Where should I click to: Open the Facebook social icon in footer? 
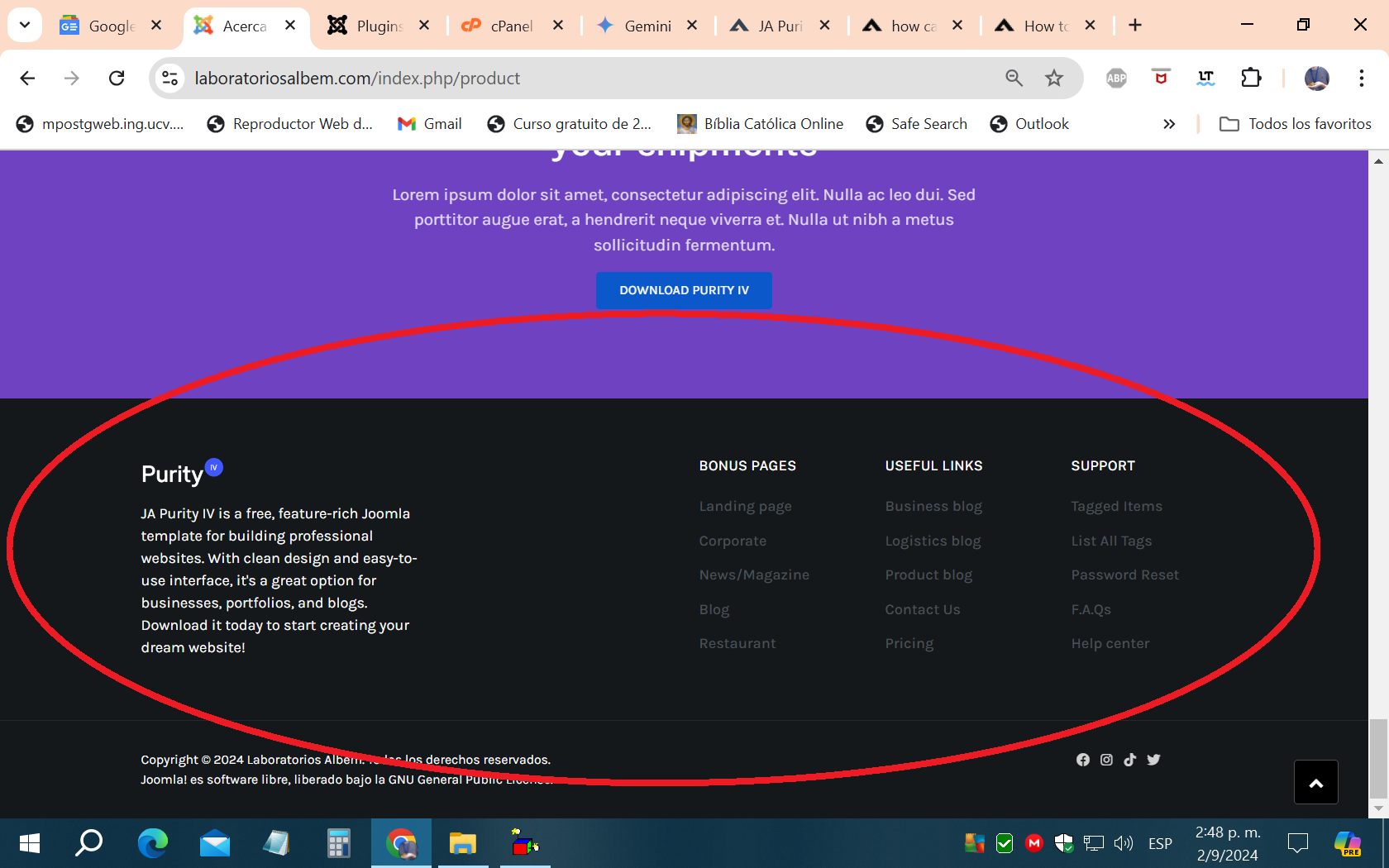[1083, 760]
